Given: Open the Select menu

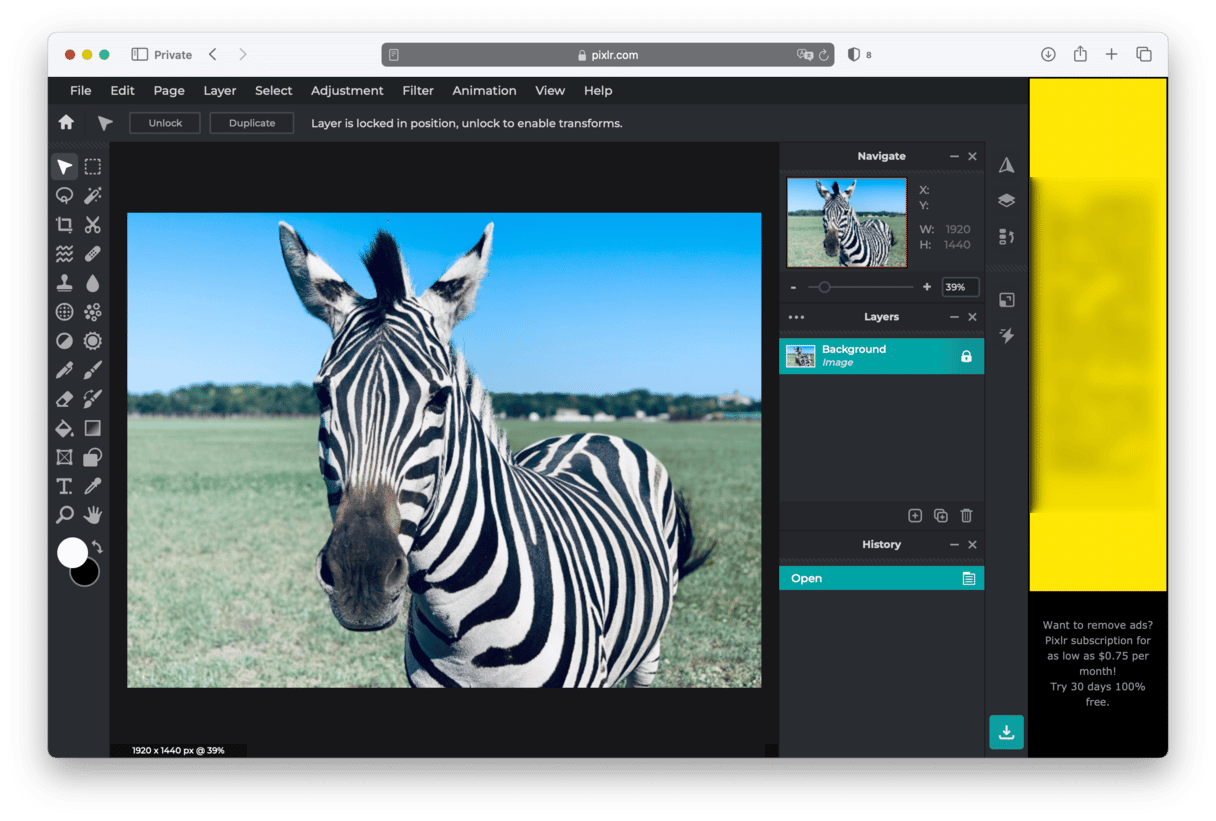Looking at the screenshot, I should click(274, 90).
